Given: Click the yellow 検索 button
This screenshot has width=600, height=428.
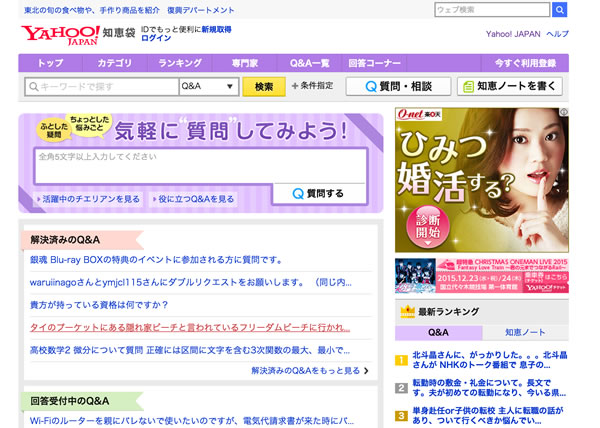Looking at the screenshot, I should coord(264,86).
